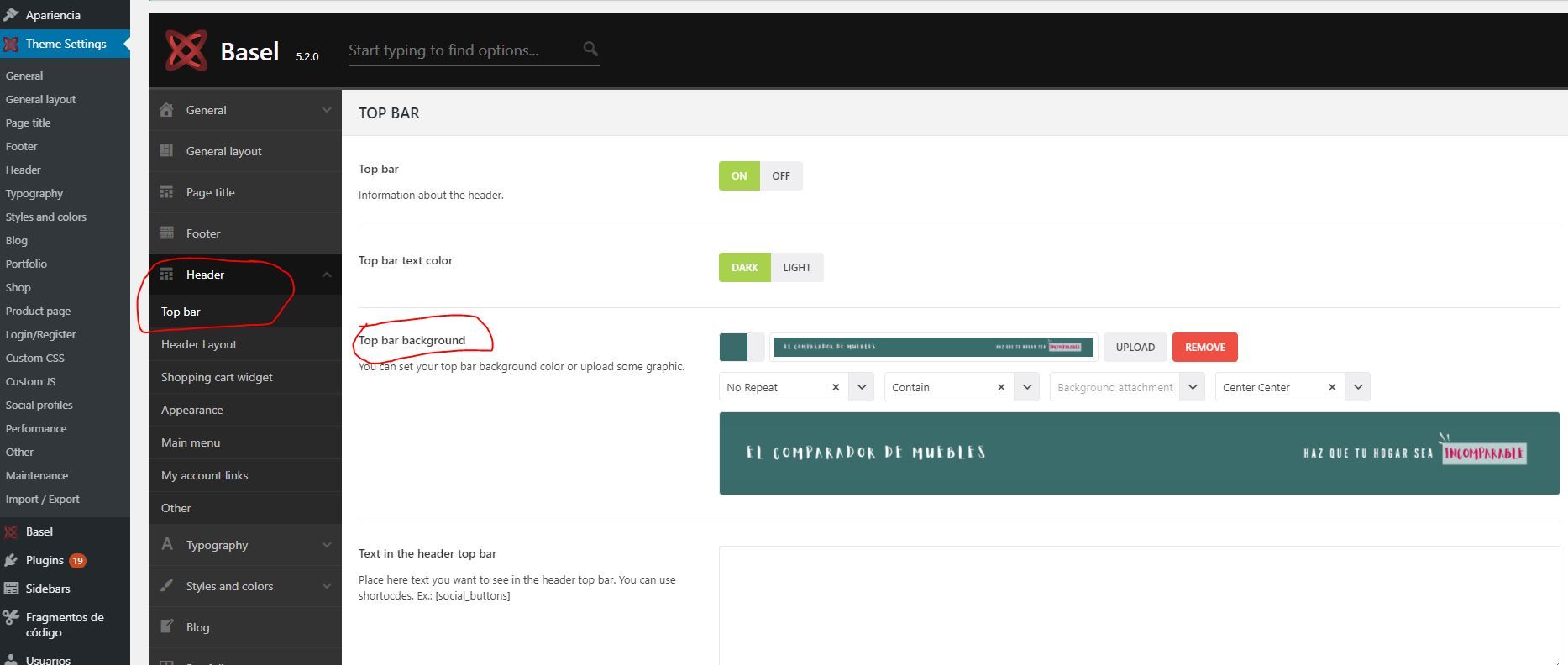The image size is (1568, 665).
Task: Open the background repeat dropdown
Action: click(x=861, y=387)
